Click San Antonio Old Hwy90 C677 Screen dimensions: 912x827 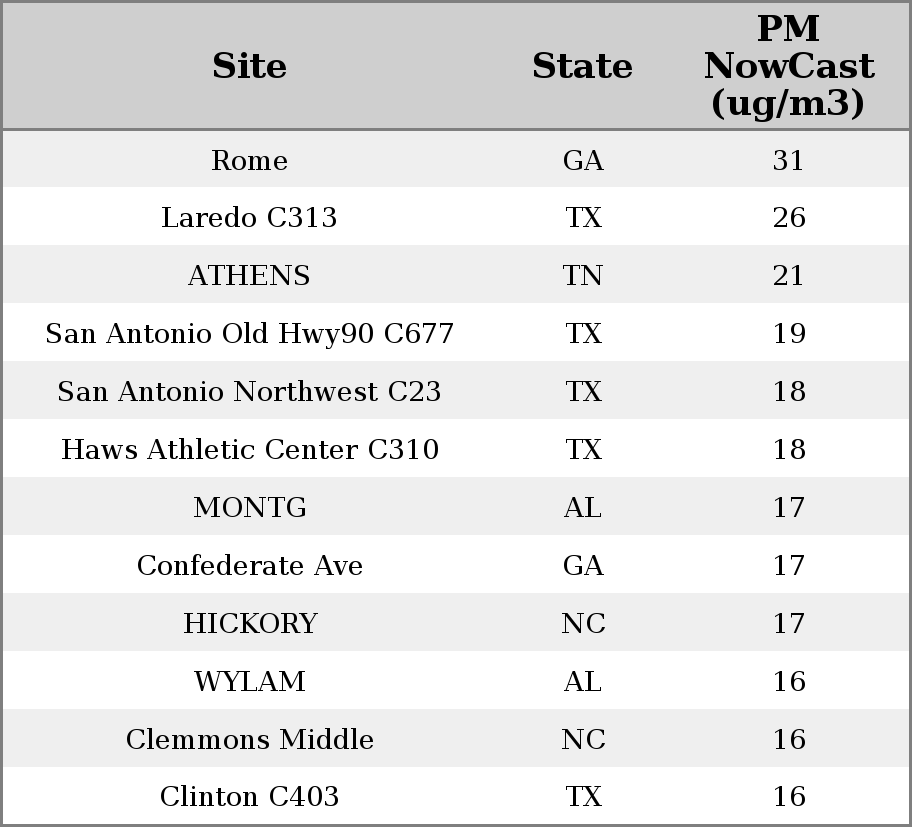tap(249, 333)
